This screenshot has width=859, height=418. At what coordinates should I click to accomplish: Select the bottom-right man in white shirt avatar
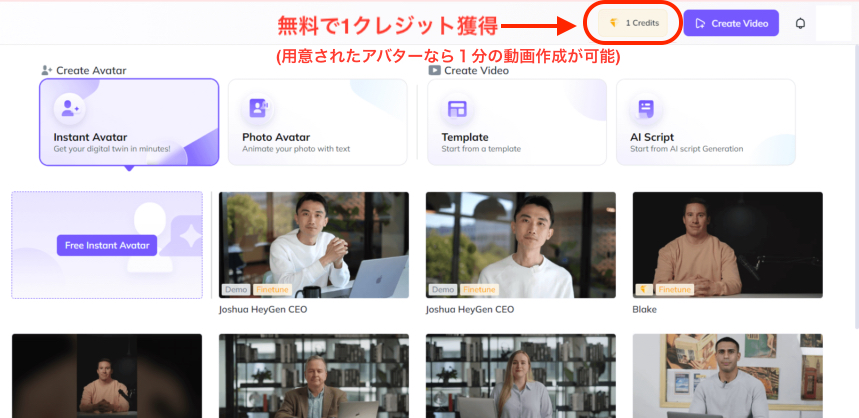(727, 376)
